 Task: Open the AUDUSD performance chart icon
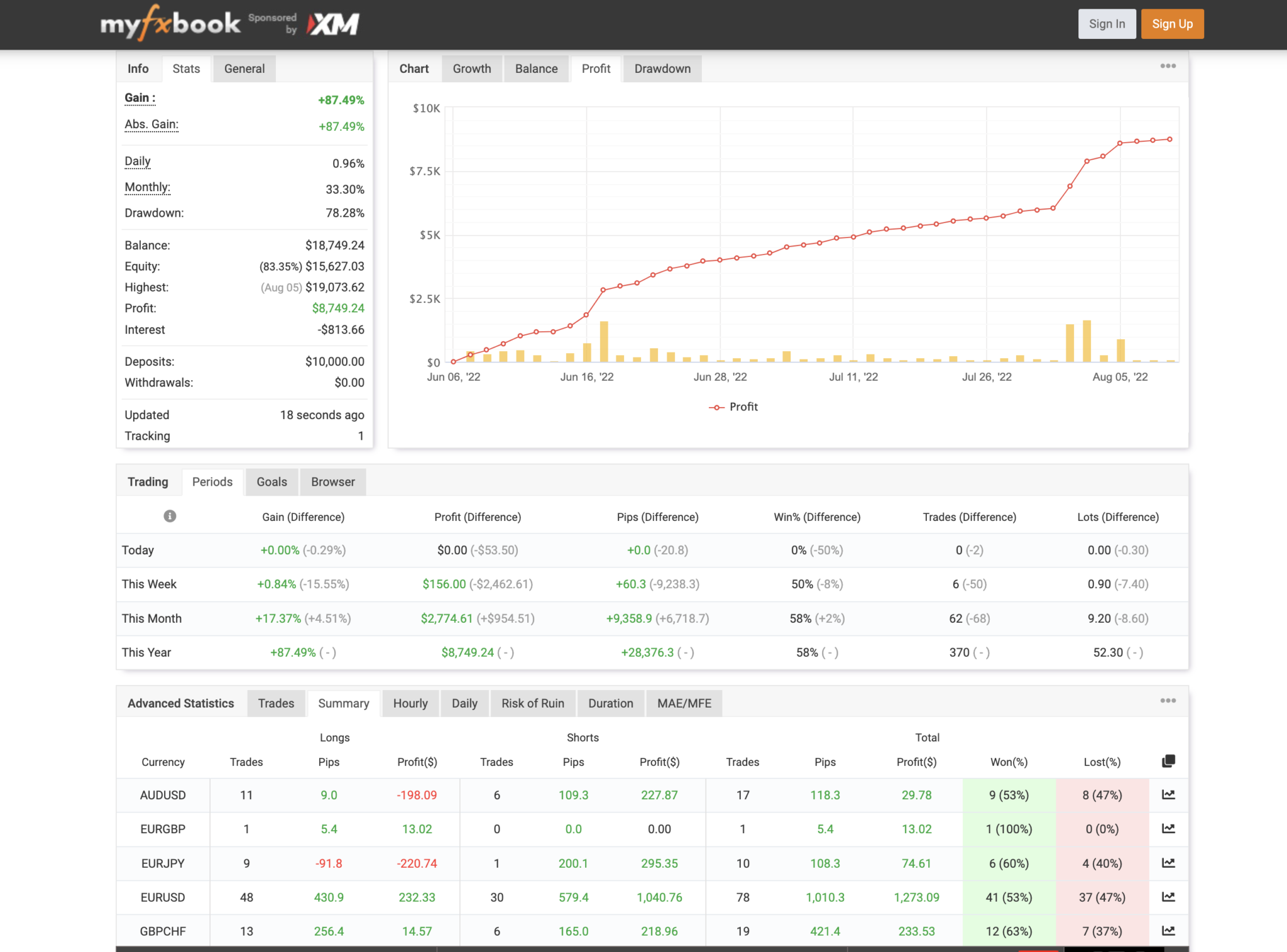point(1168,794)
